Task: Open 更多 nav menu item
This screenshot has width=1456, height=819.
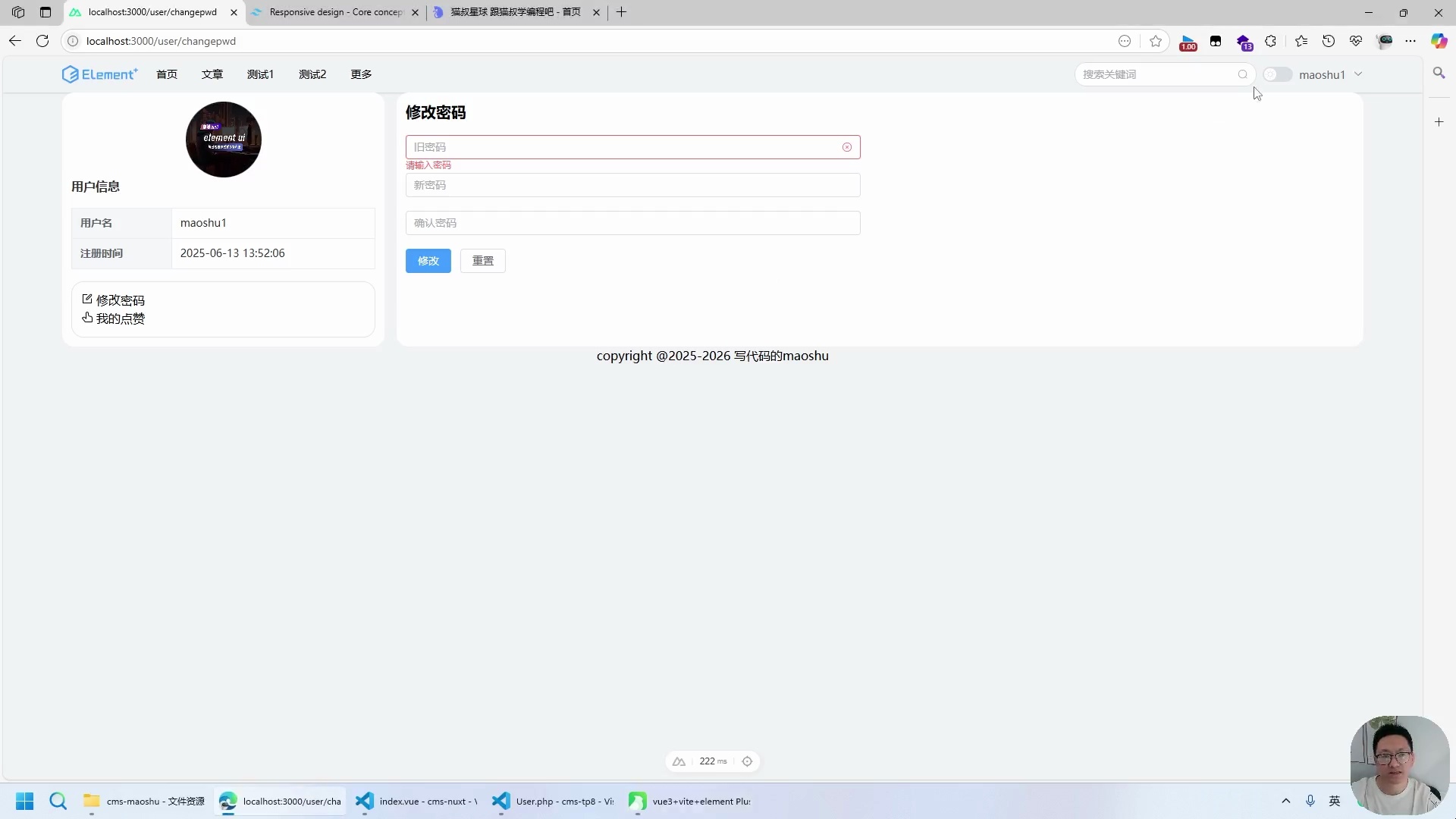Action: click(x=361, y=74)
